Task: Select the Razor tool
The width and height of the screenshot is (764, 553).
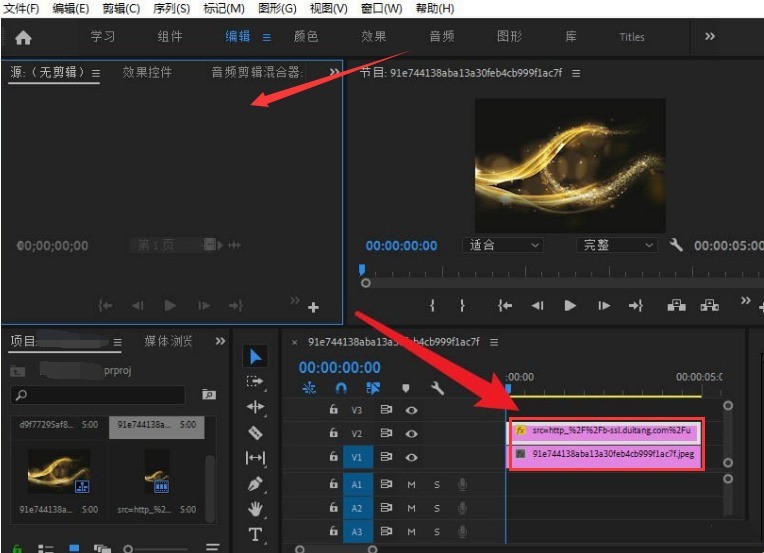Action: coord(255,433)
